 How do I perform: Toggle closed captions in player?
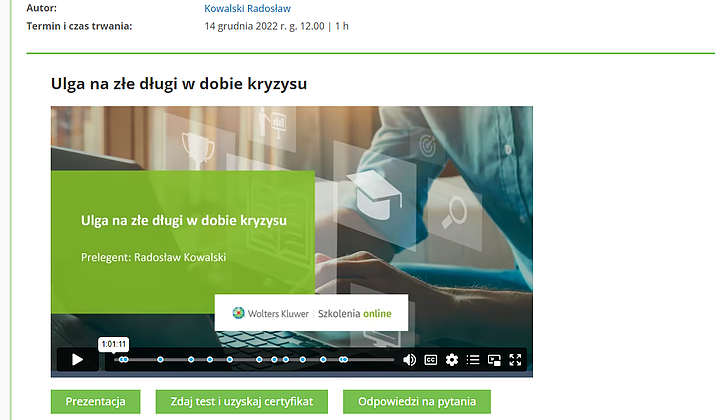click(431, 360)
